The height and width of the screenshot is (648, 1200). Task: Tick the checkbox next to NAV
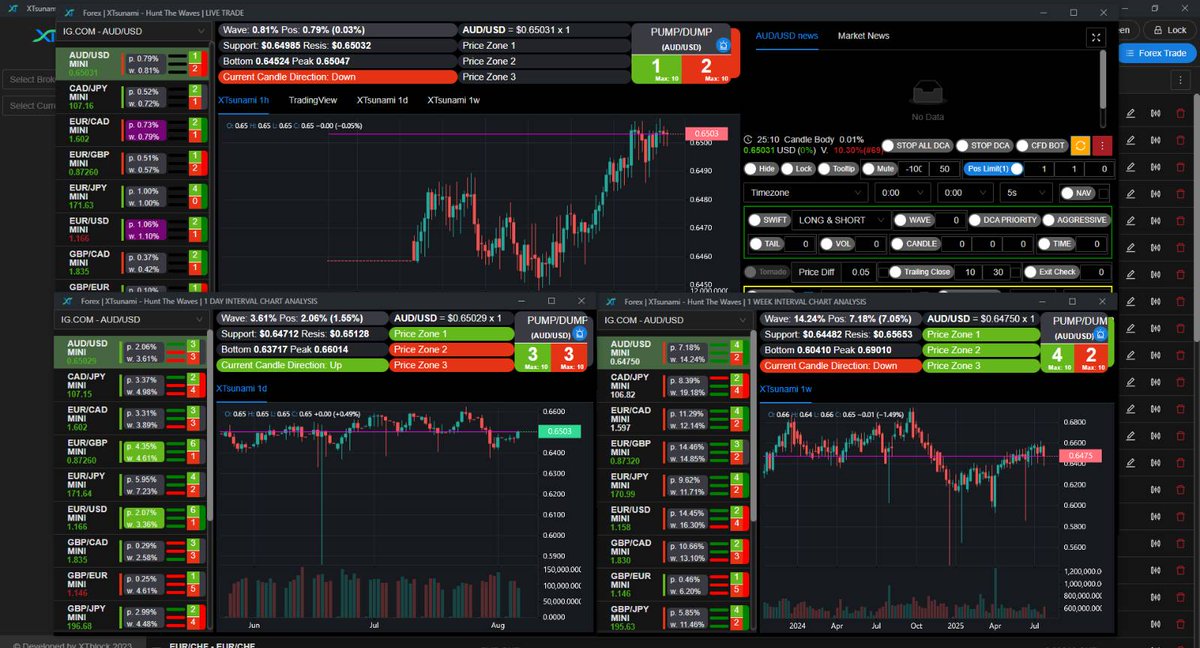point(1104,193)
